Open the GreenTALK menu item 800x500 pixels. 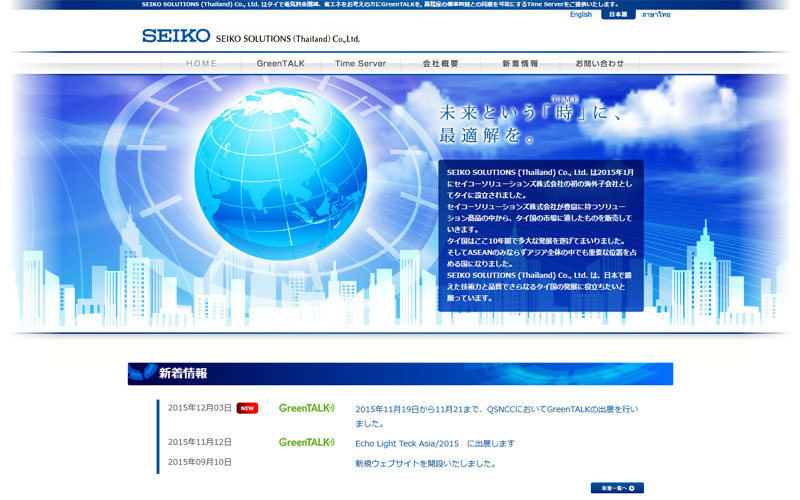click(x=281, y=64)
